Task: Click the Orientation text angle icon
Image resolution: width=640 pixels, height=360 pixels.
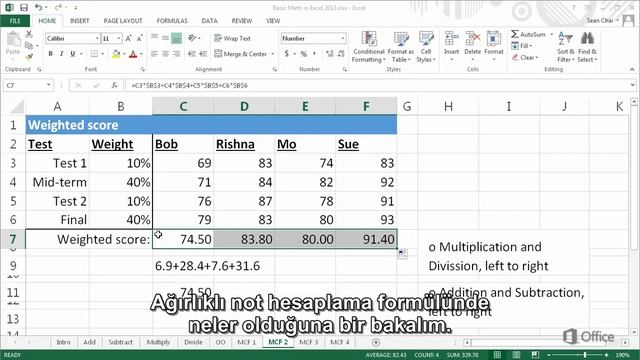Action: pos(192,38)
